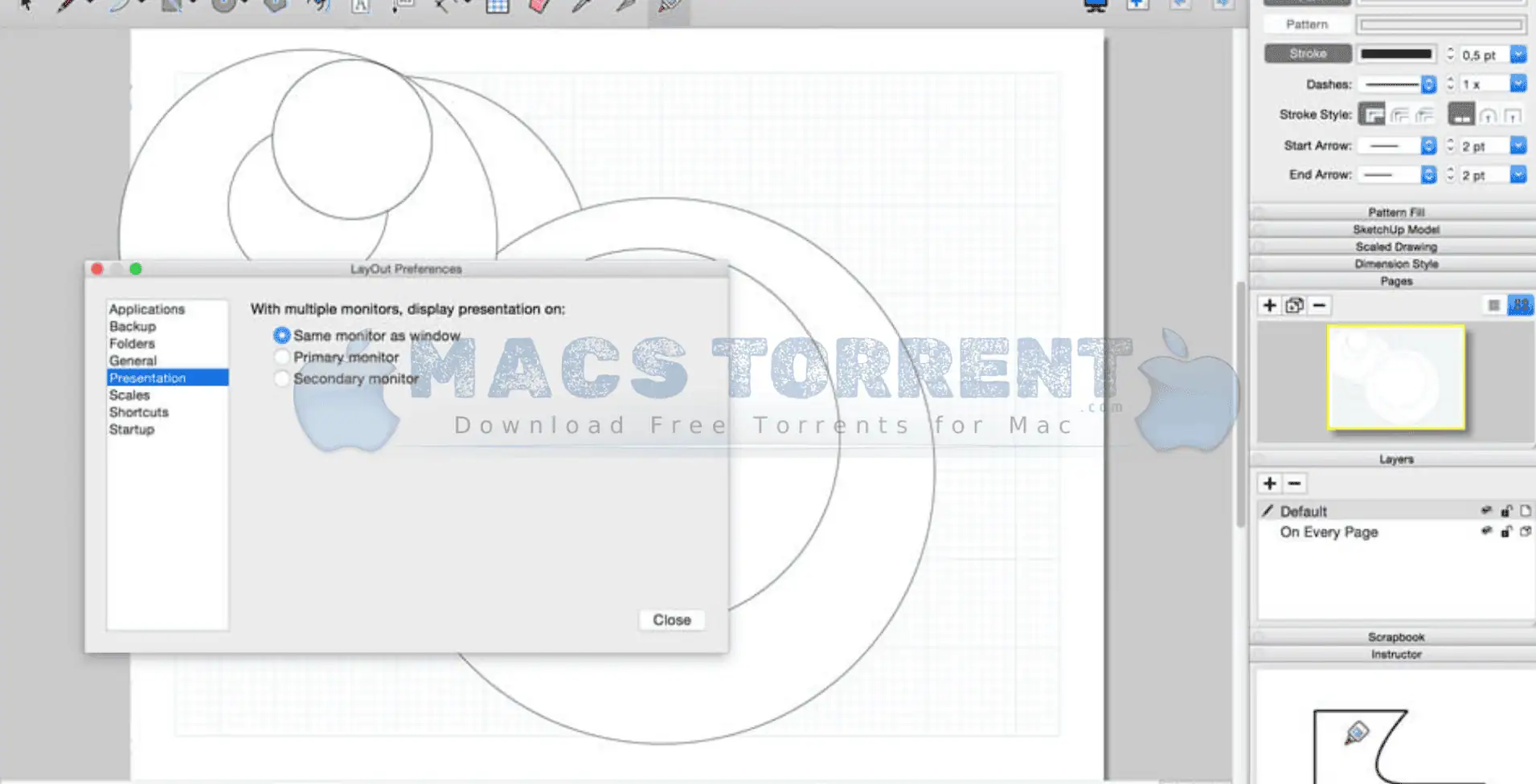Select the Table tool grid icon in toolbar
The height and width of the screenshot is (784, 1536).
pos(498,6)
